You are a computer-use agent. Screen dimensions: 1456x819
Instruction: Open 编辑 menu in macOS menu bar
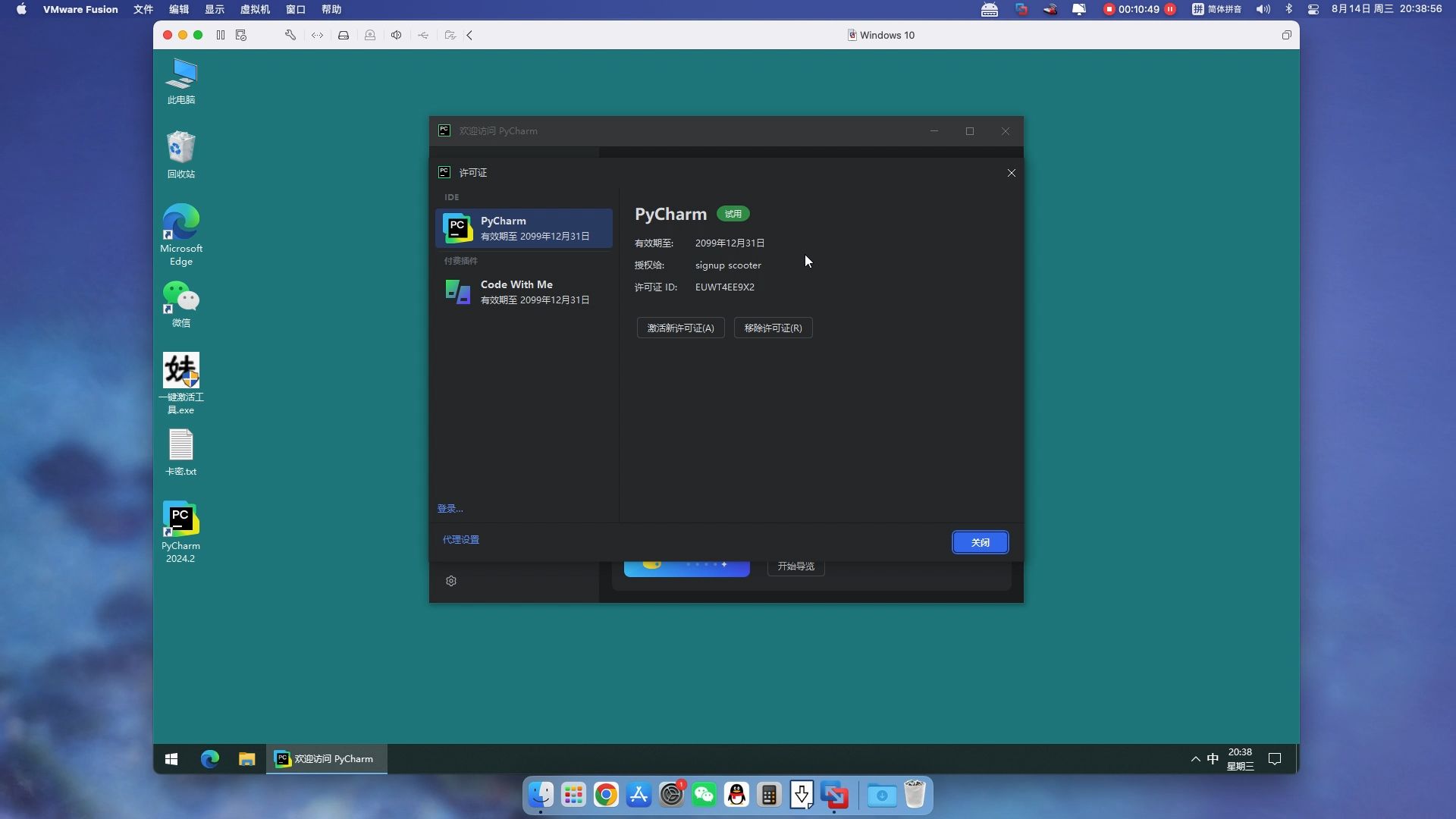(179, 9)
